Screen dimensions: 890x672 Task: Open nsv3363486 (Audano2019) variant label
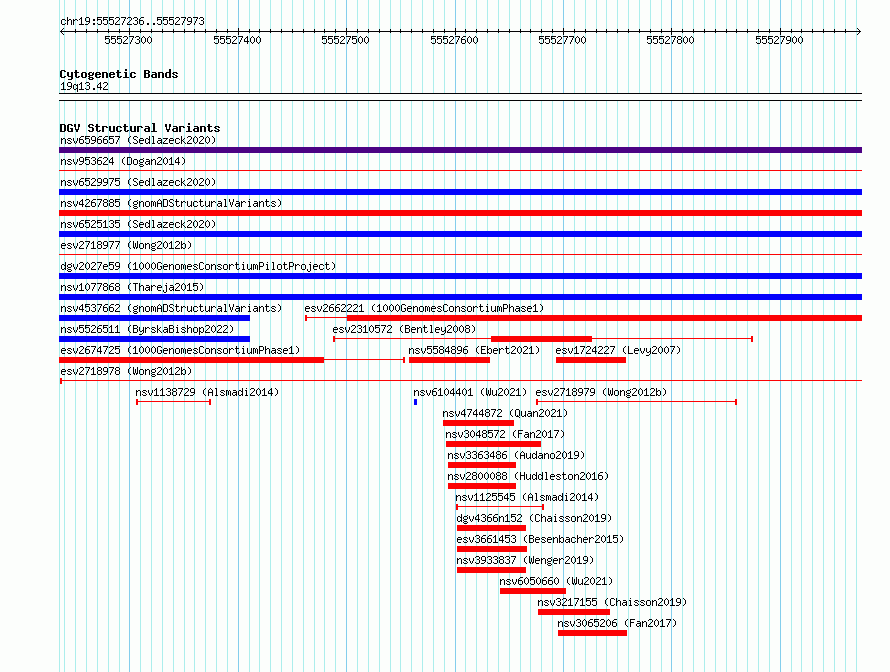516,455
